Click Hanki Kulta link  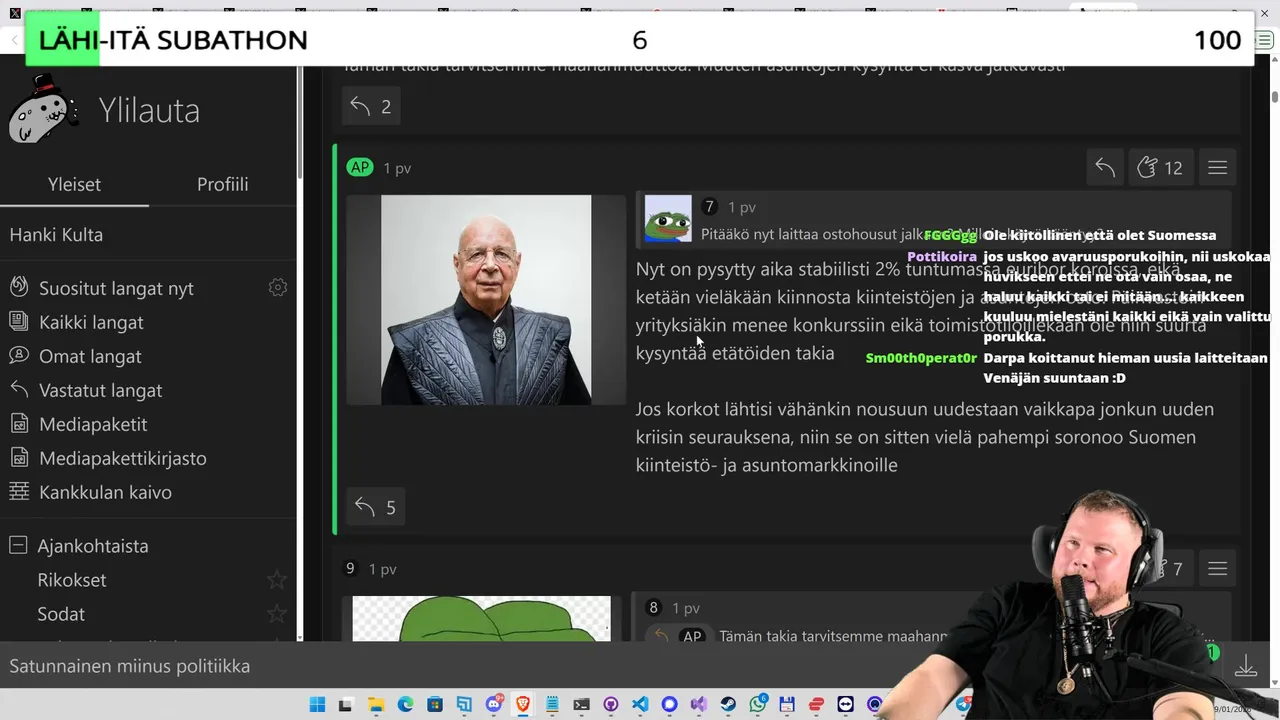[x=56, y=235]
